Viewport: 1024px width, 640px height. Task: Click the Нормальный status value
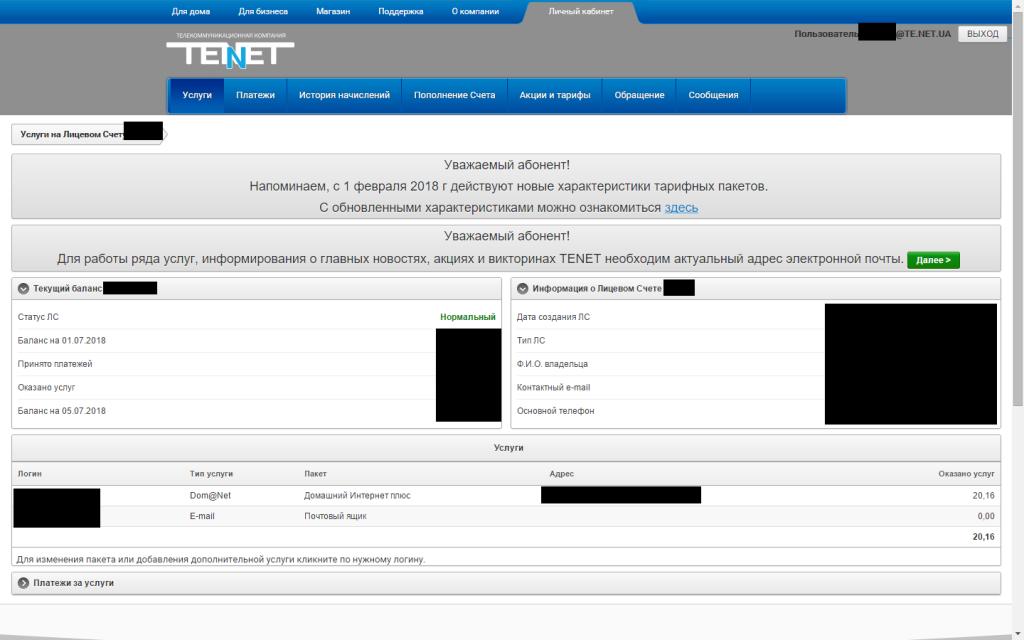pyautogui.click(x=468, y=317)
